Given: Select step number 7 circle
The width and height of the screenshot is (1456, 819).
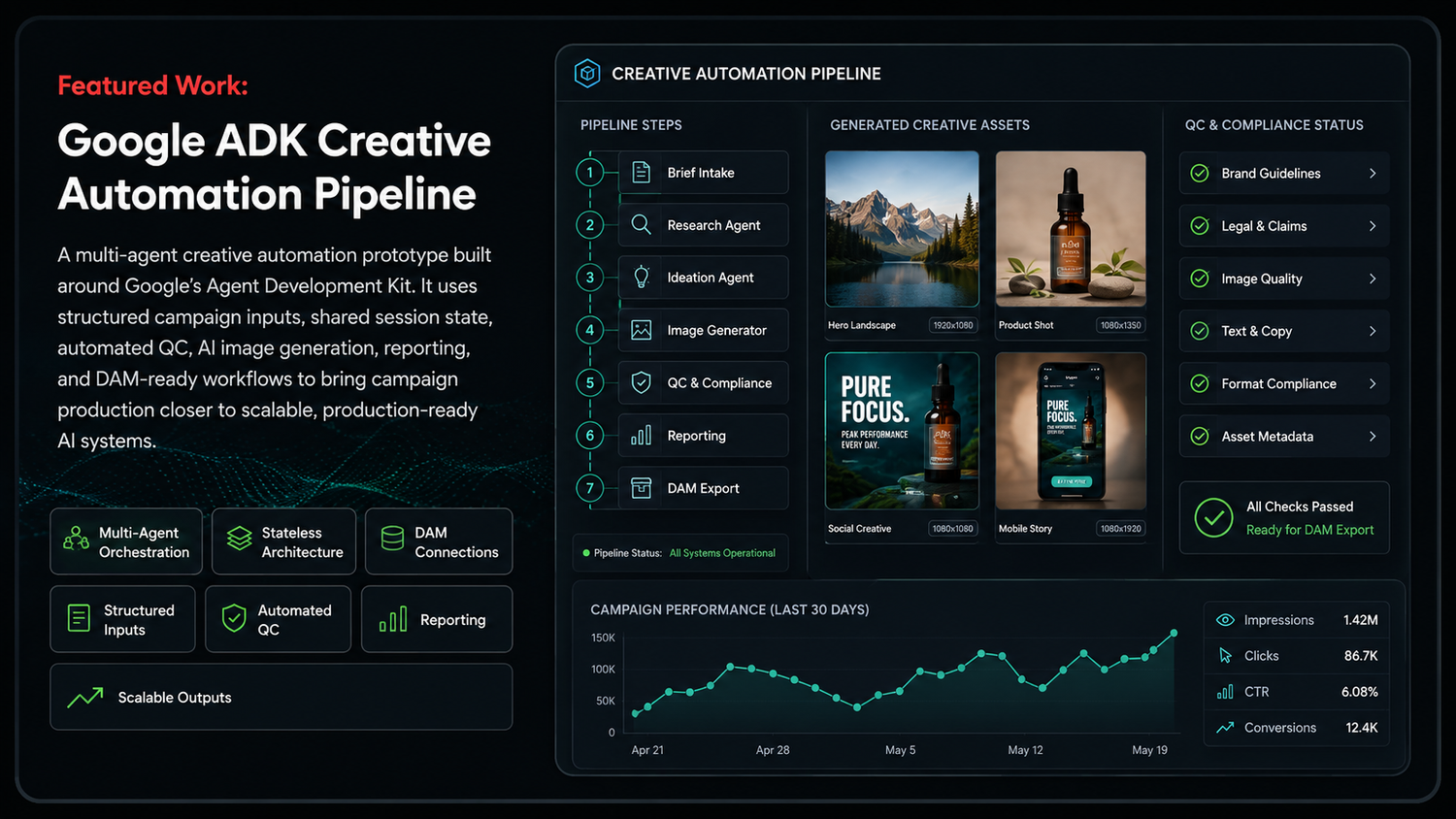Looking at the screenshot, I should (x=589, y=488).
